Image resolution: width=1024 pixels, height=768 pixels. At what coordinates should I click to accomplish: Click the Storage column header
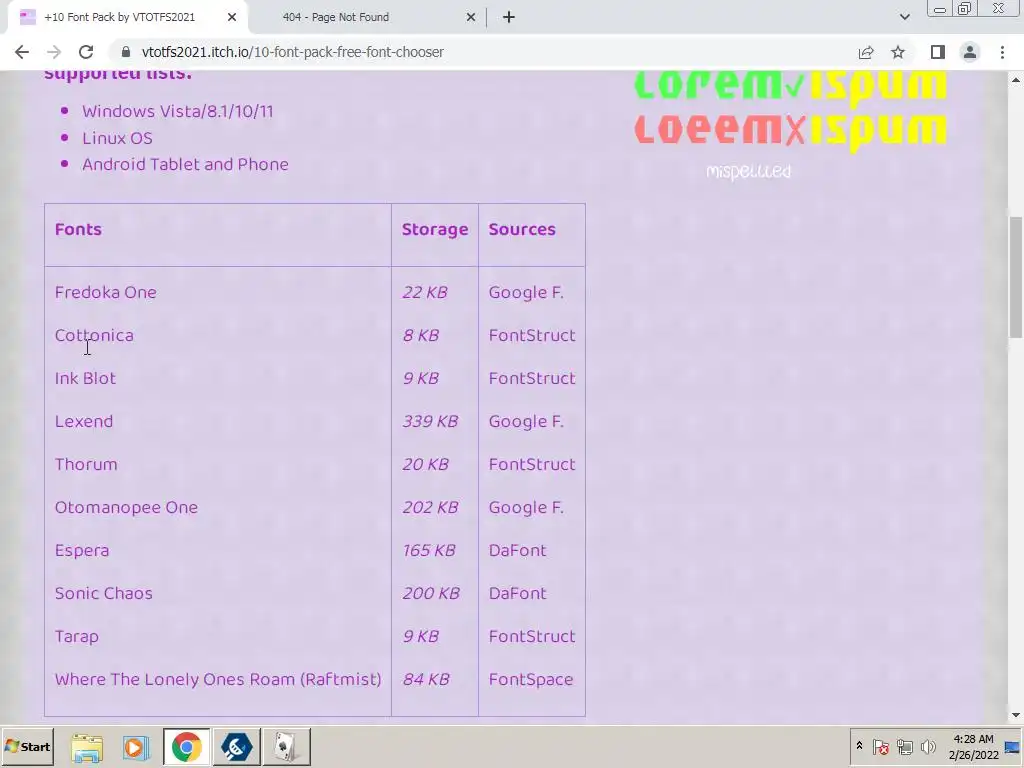435,229
